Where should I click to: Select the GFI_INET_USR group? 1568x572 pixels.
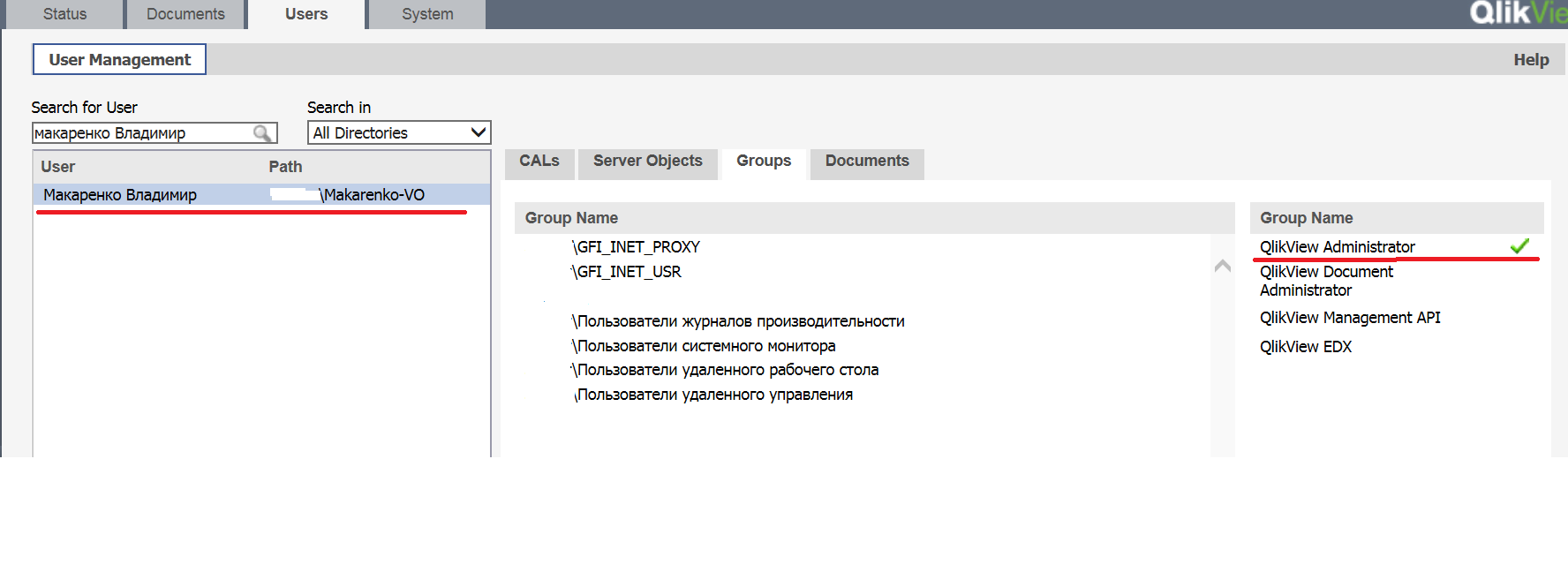(626, 272)
